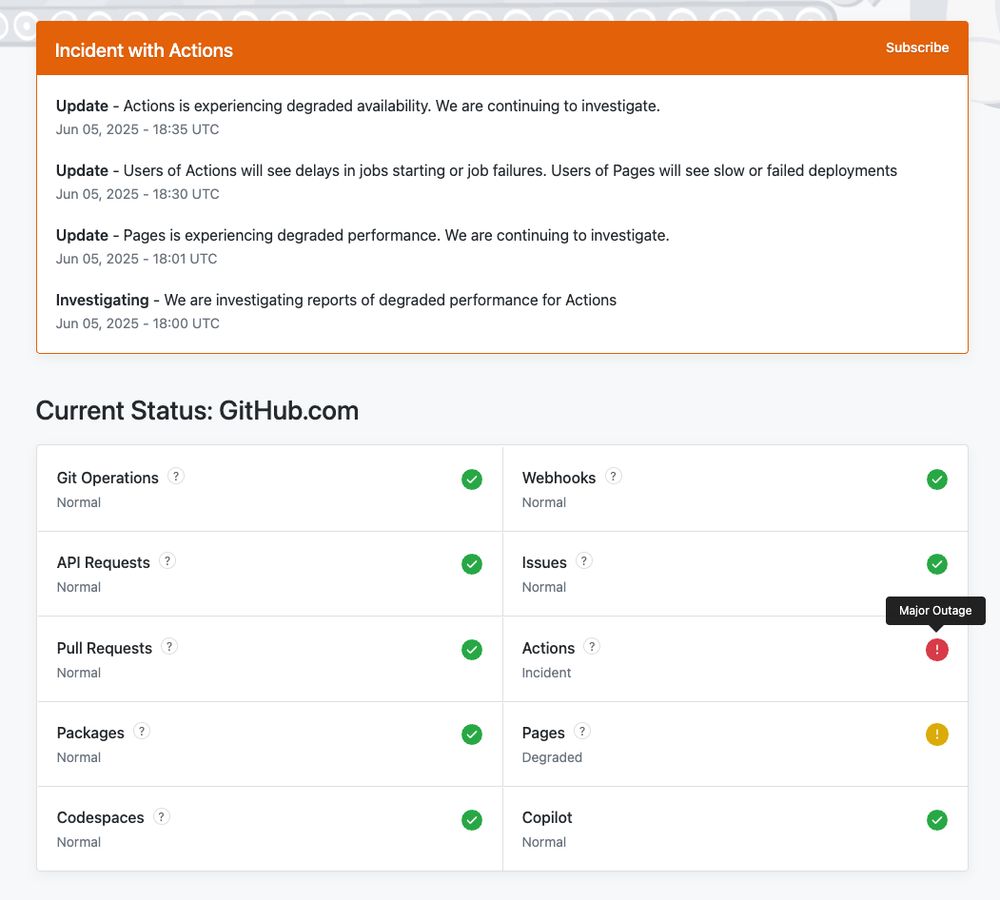Select 'Normal' status under Copilot

coord(544,843)
